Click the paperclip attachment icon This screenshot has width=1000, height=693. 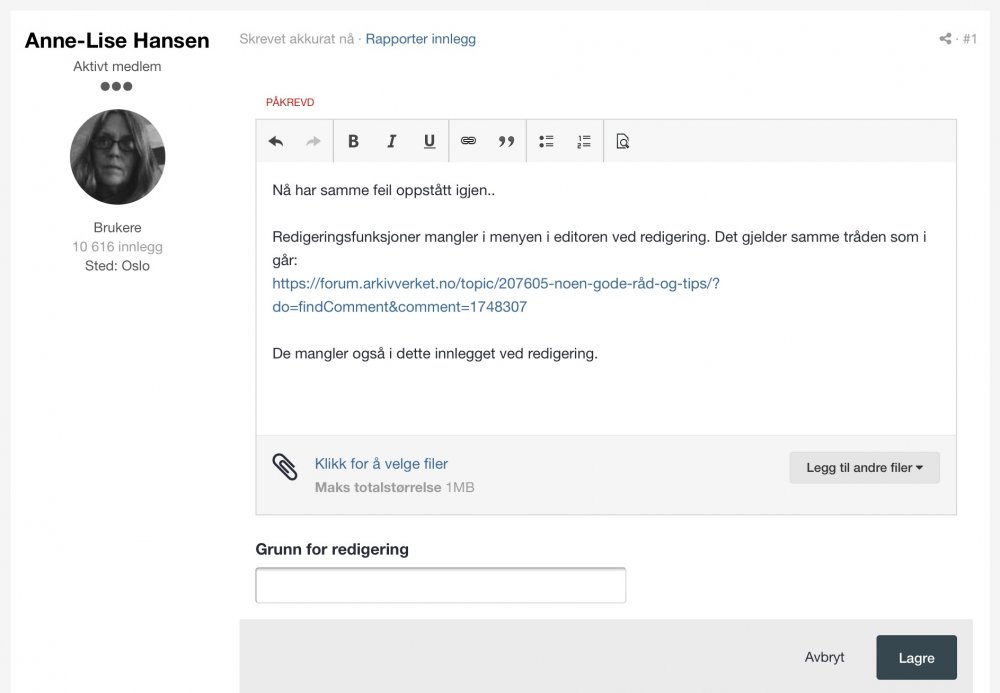click(x=285, y=467)
